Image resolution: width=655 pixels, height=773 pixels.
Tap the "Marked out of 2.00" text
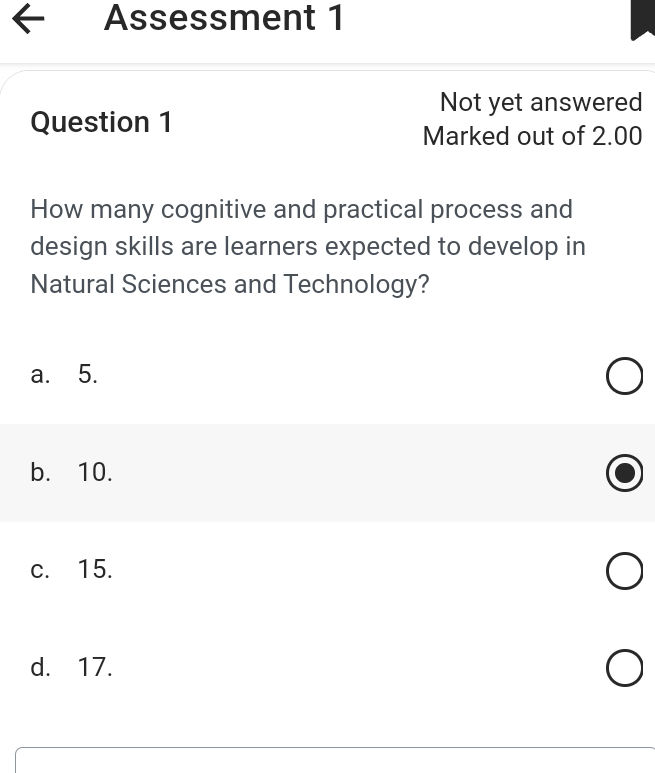click(x=532, y=136)
